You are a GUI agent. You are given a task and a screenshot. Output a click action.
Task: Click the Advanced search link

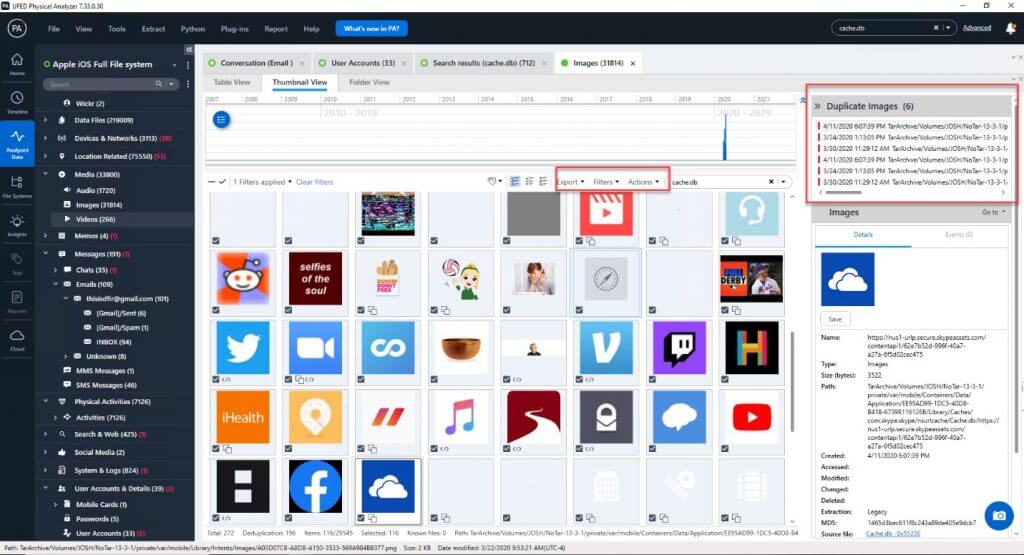977,28
